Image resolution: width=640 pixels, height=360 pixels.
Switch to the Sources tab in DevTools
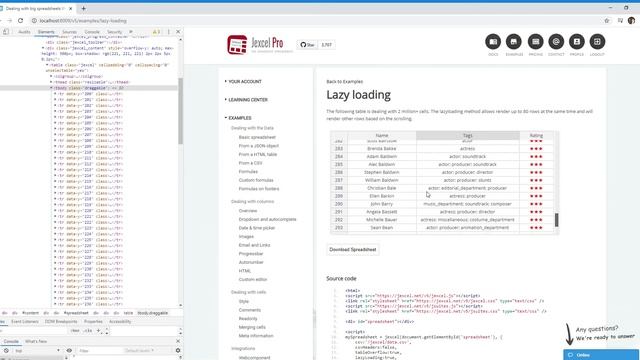[x=69, y=32]
